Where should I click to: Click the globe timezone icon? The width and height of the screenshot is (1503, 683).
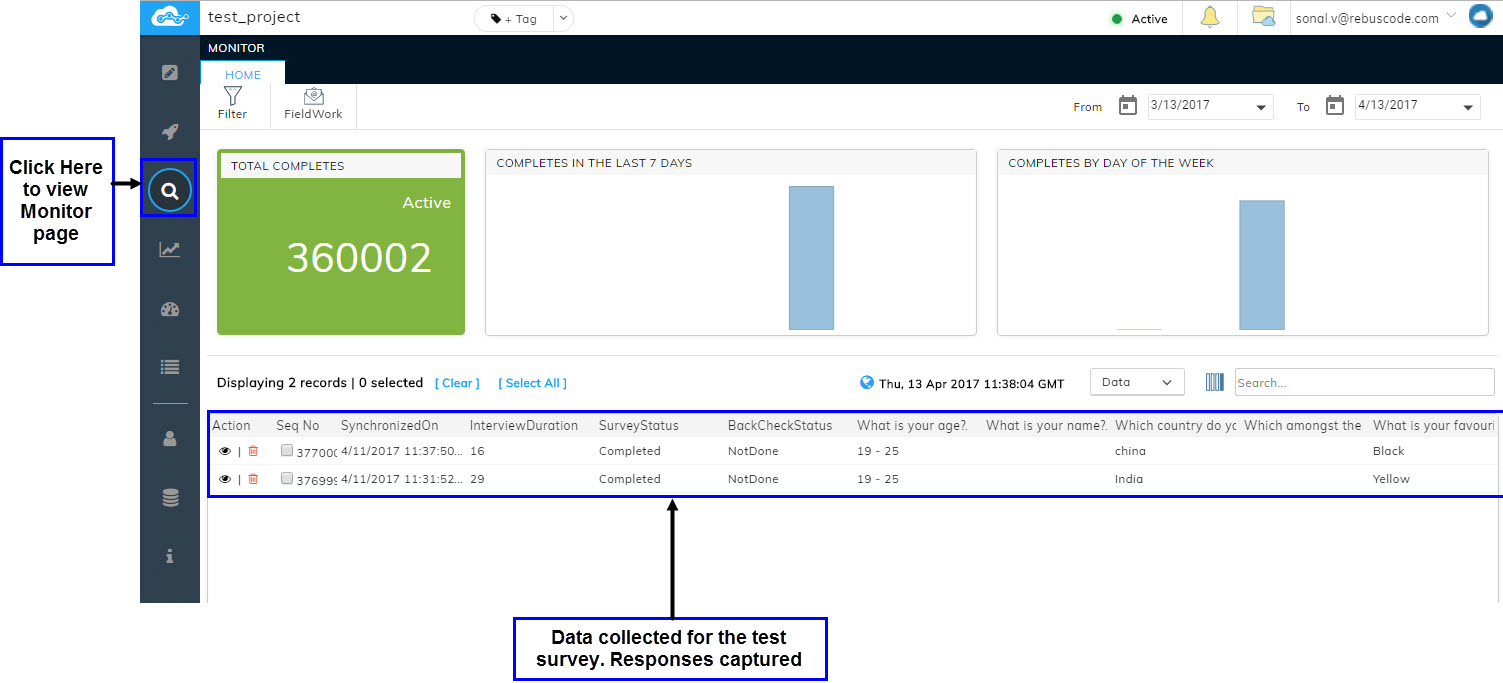[x=867, y=382]
